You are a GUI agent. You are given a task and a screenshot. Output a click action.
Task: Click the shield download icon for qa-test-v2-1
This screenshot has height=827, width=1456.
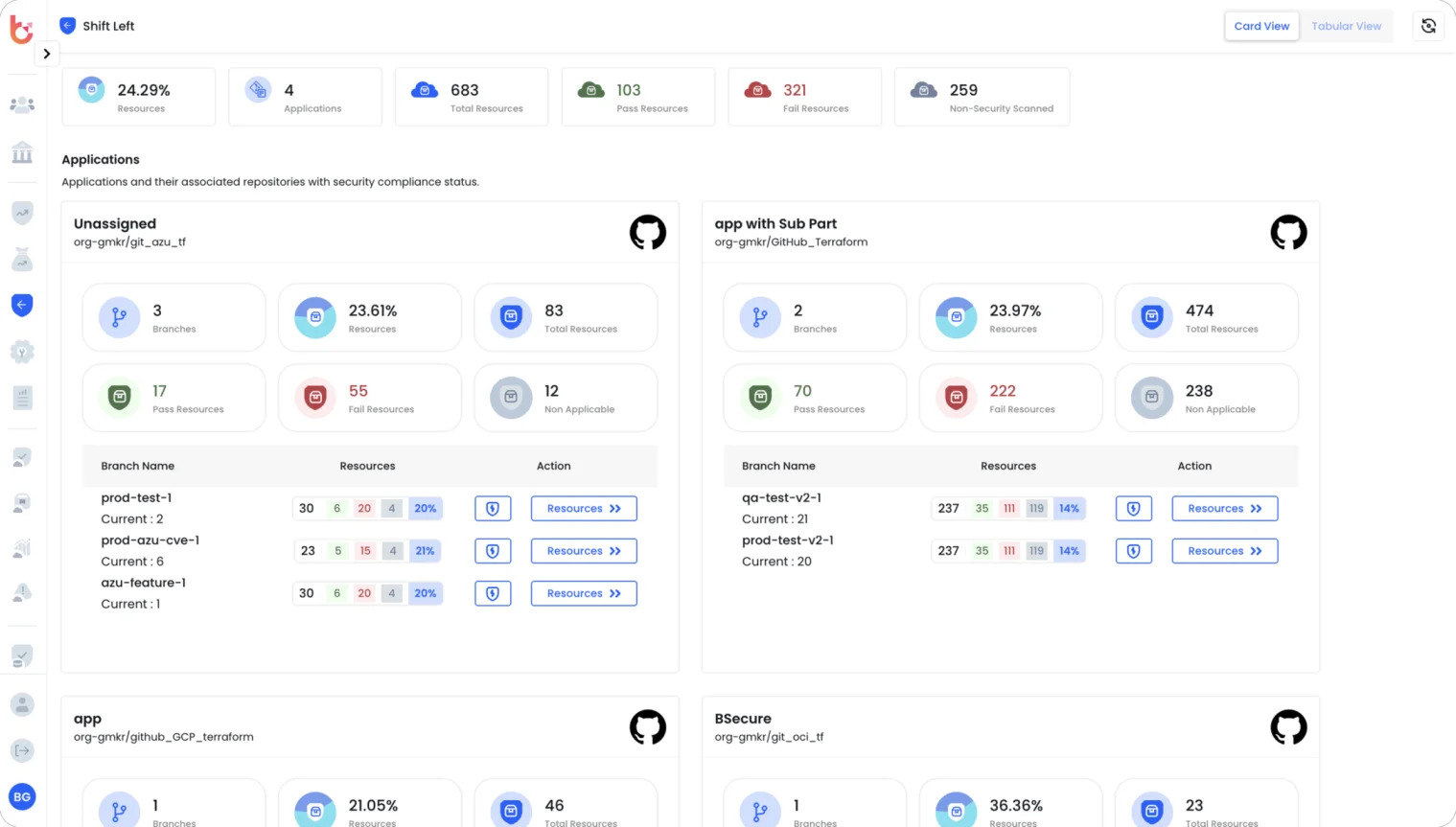point(1133,508)
